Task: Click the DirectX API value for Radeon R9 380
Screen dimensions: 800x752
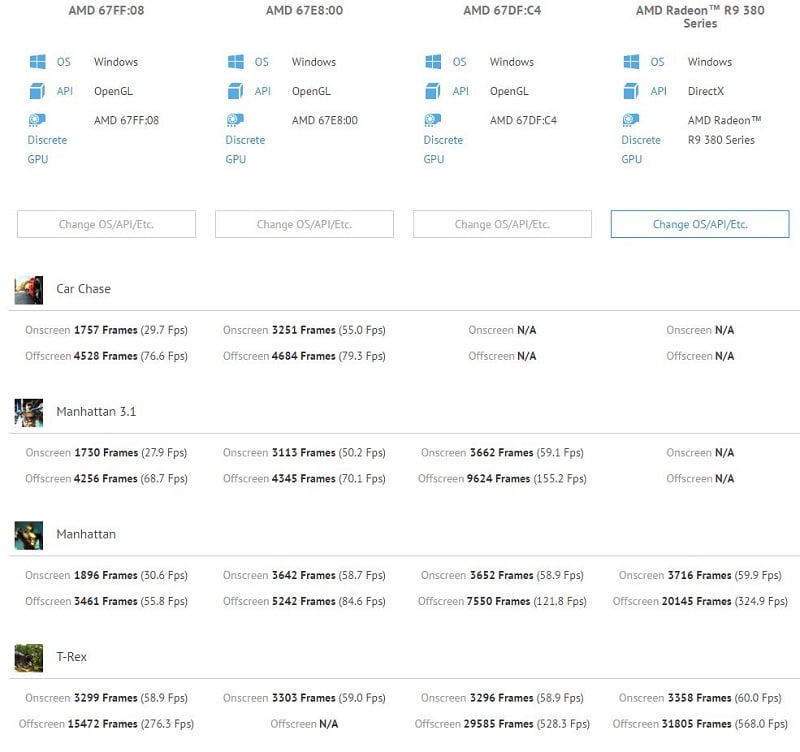Action: 706,91
